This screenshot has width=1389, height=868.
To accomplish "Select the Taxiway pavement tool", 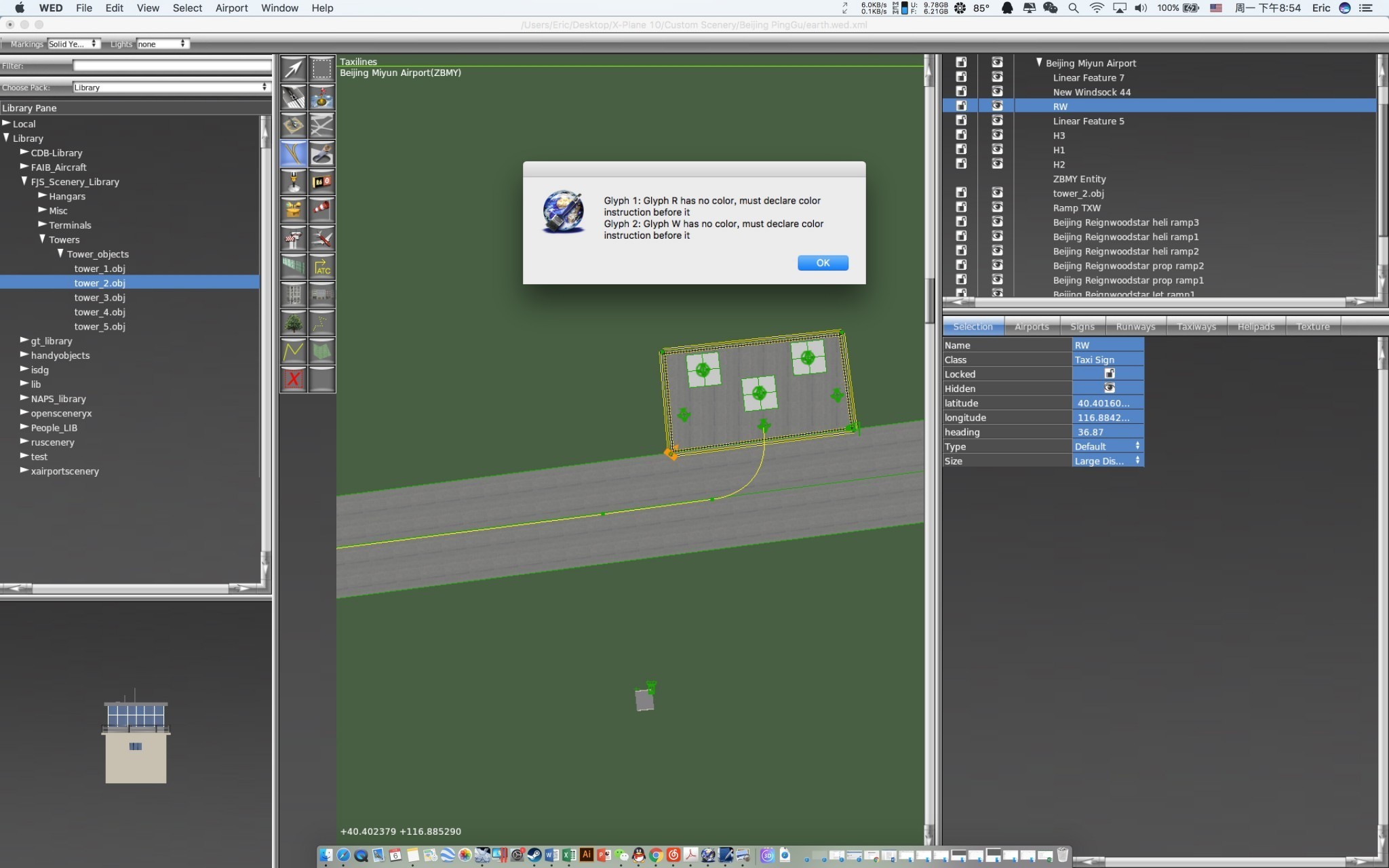I will click(x=321, y=125).
